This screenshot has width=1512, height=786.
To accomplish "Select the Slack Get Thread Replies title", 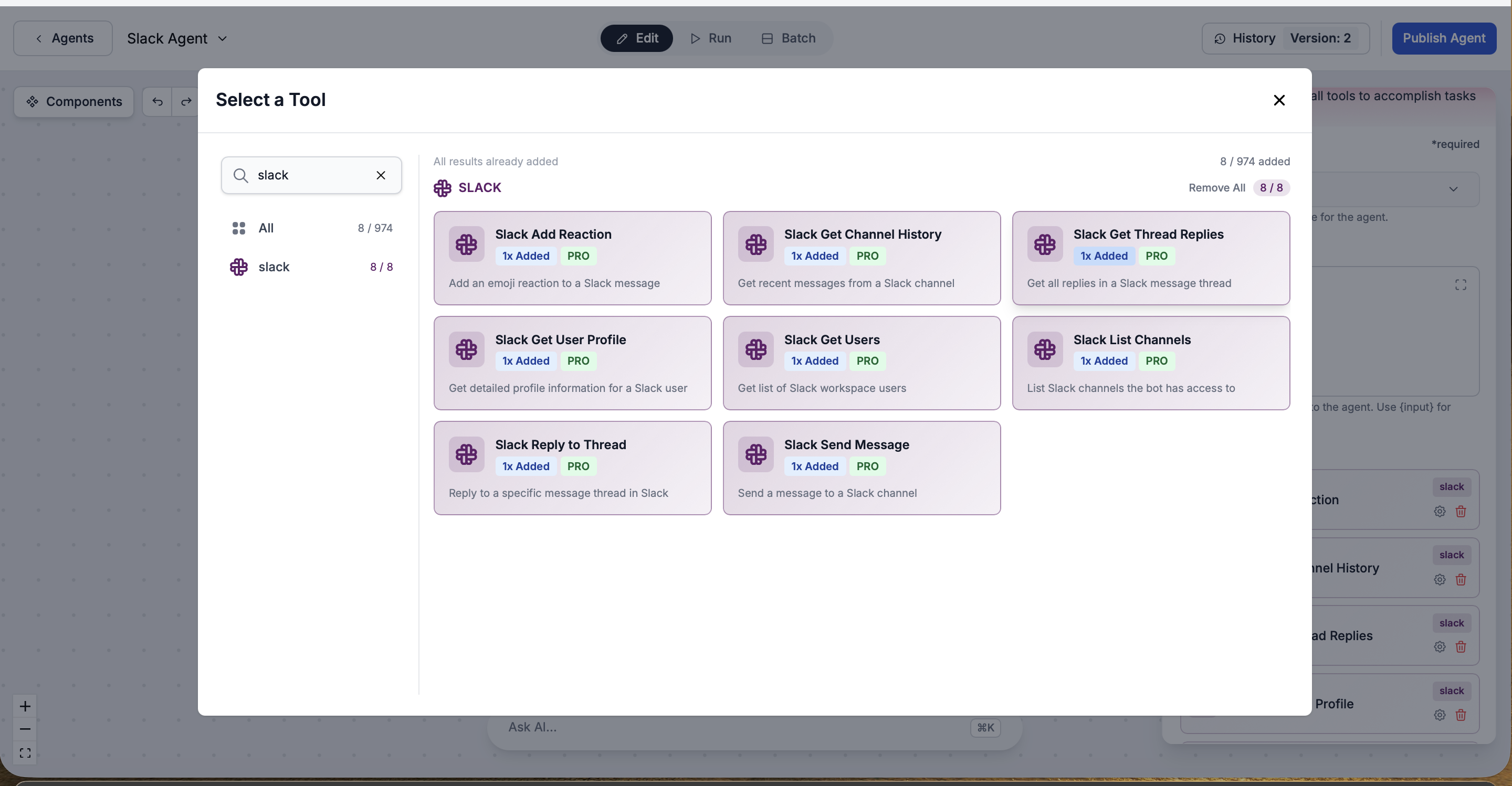I will coord(1149,234).
